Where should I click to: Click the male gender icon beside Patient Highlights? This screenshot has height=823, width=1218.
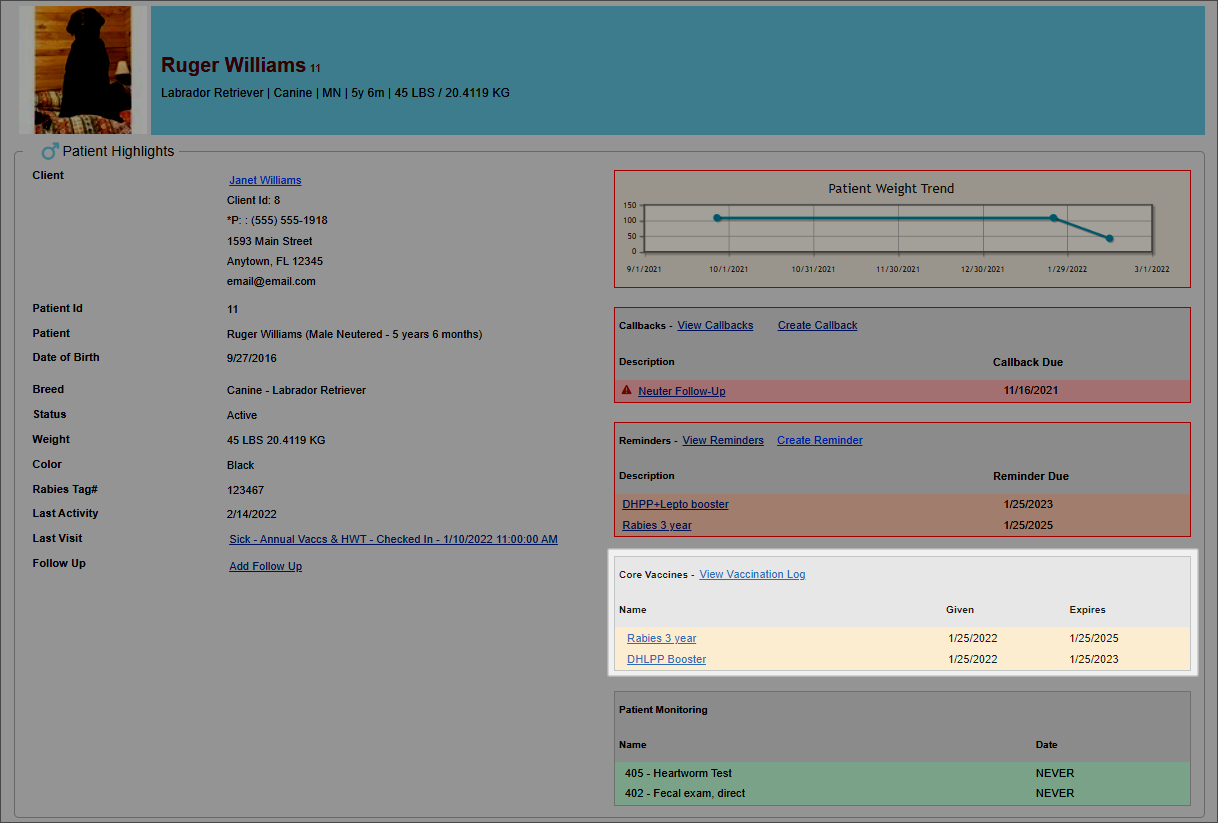point(49,151)
